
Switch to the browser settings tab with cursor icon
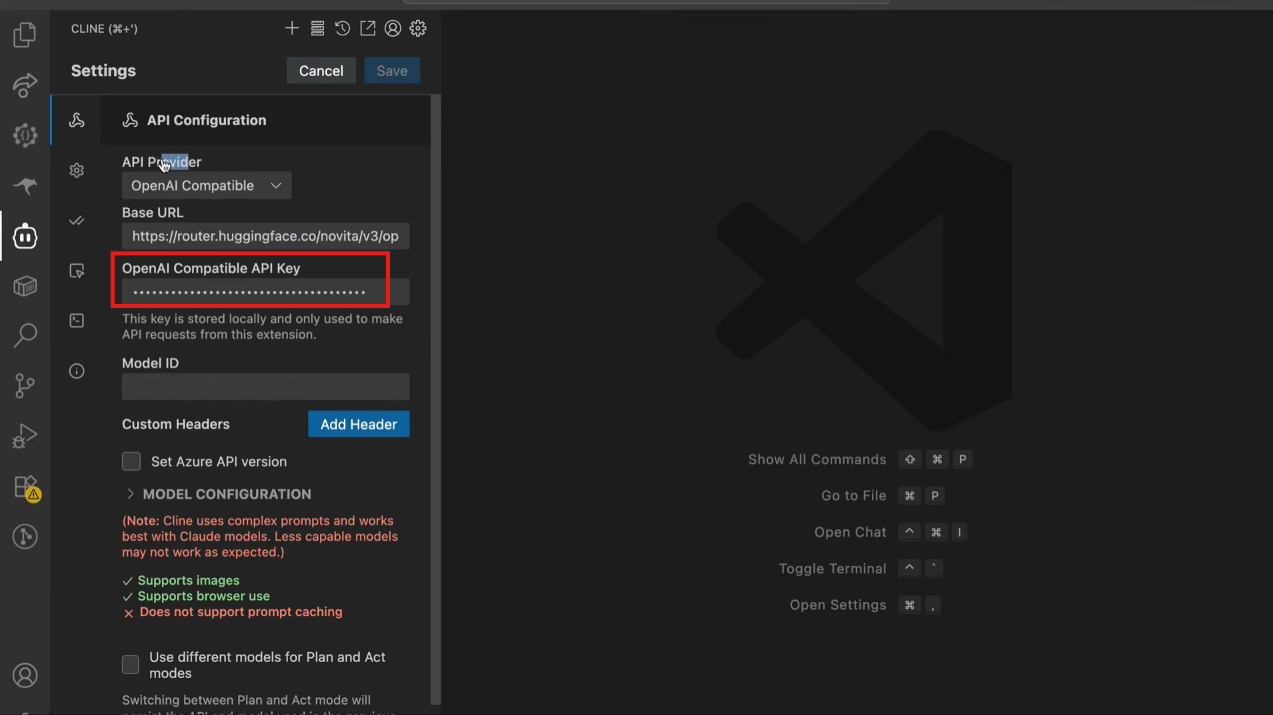pos(77,270)
